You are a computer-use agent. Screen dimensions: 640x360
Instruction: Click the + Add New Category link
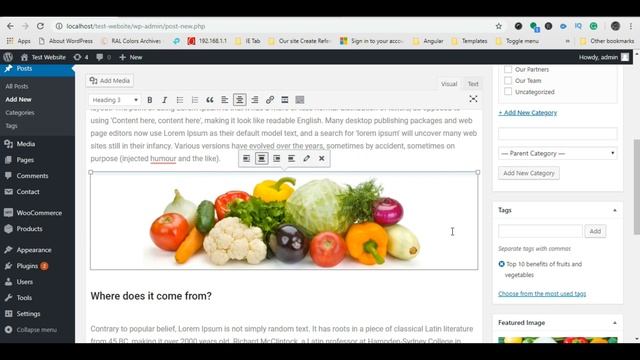527,113
